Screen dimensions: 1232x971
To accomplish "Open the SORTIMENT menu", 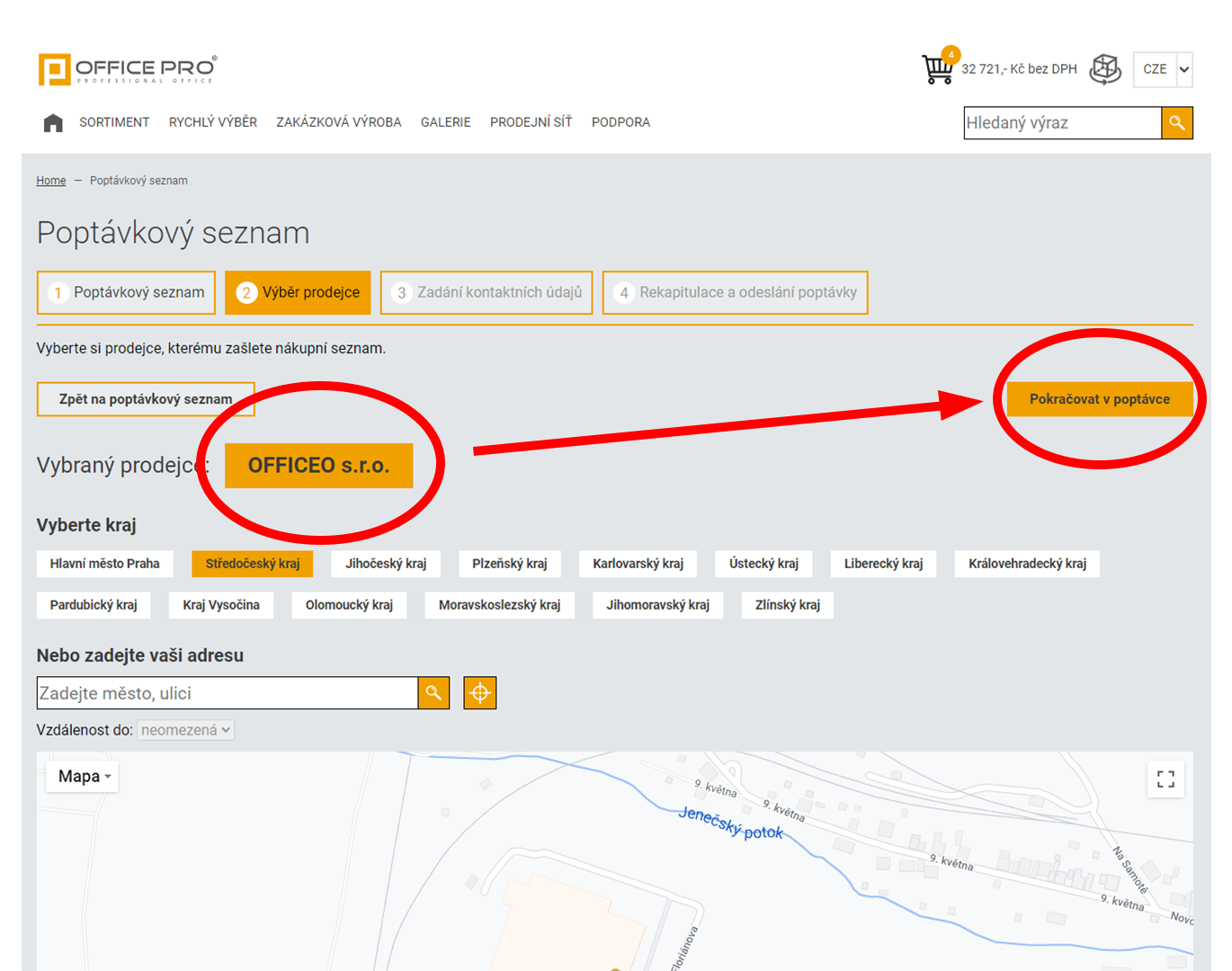I will 114,122.
